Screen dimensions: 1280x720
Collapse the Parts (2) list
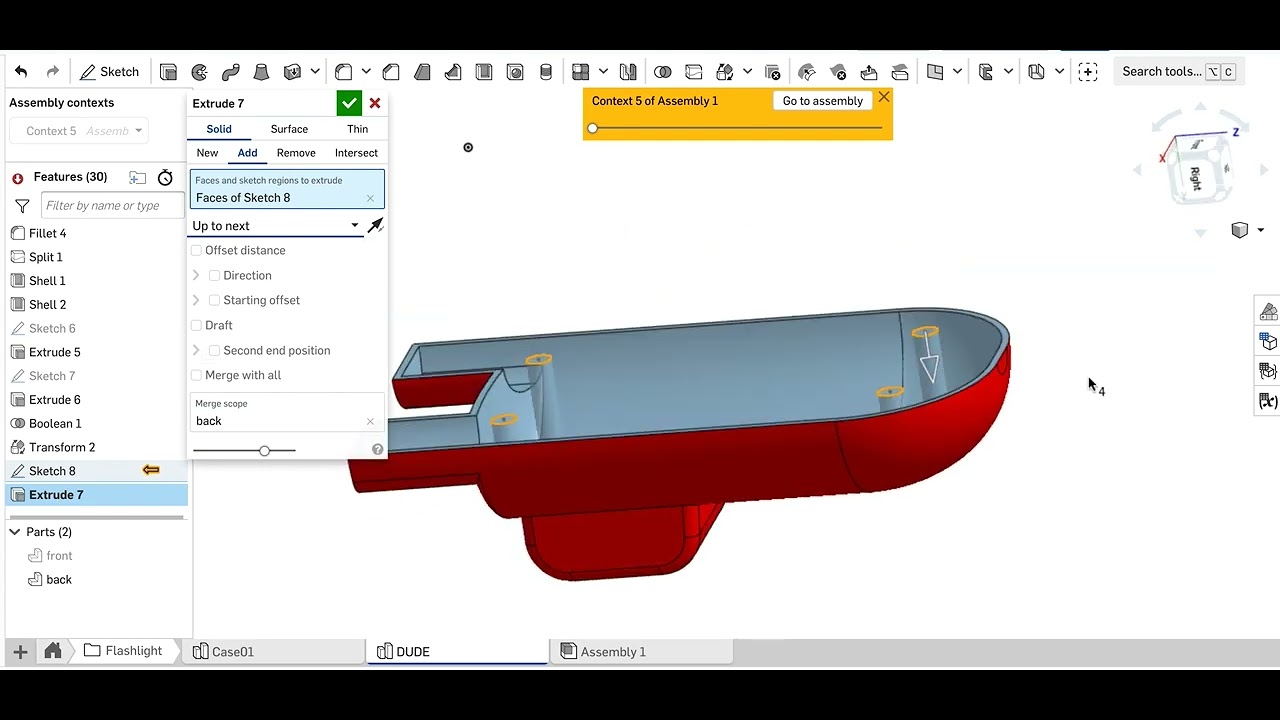pos(15,532)
